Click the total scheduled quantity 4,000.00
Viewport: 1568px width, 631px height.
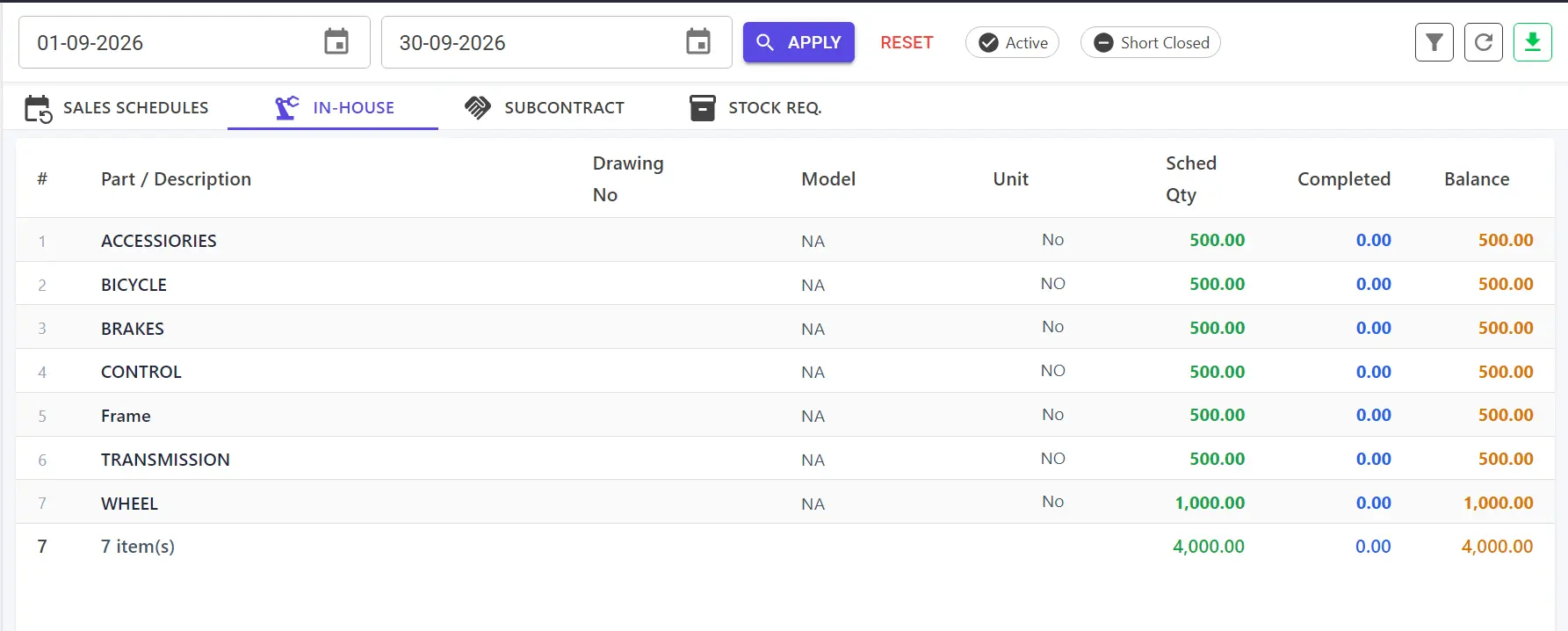click(x=1209, y=547)
